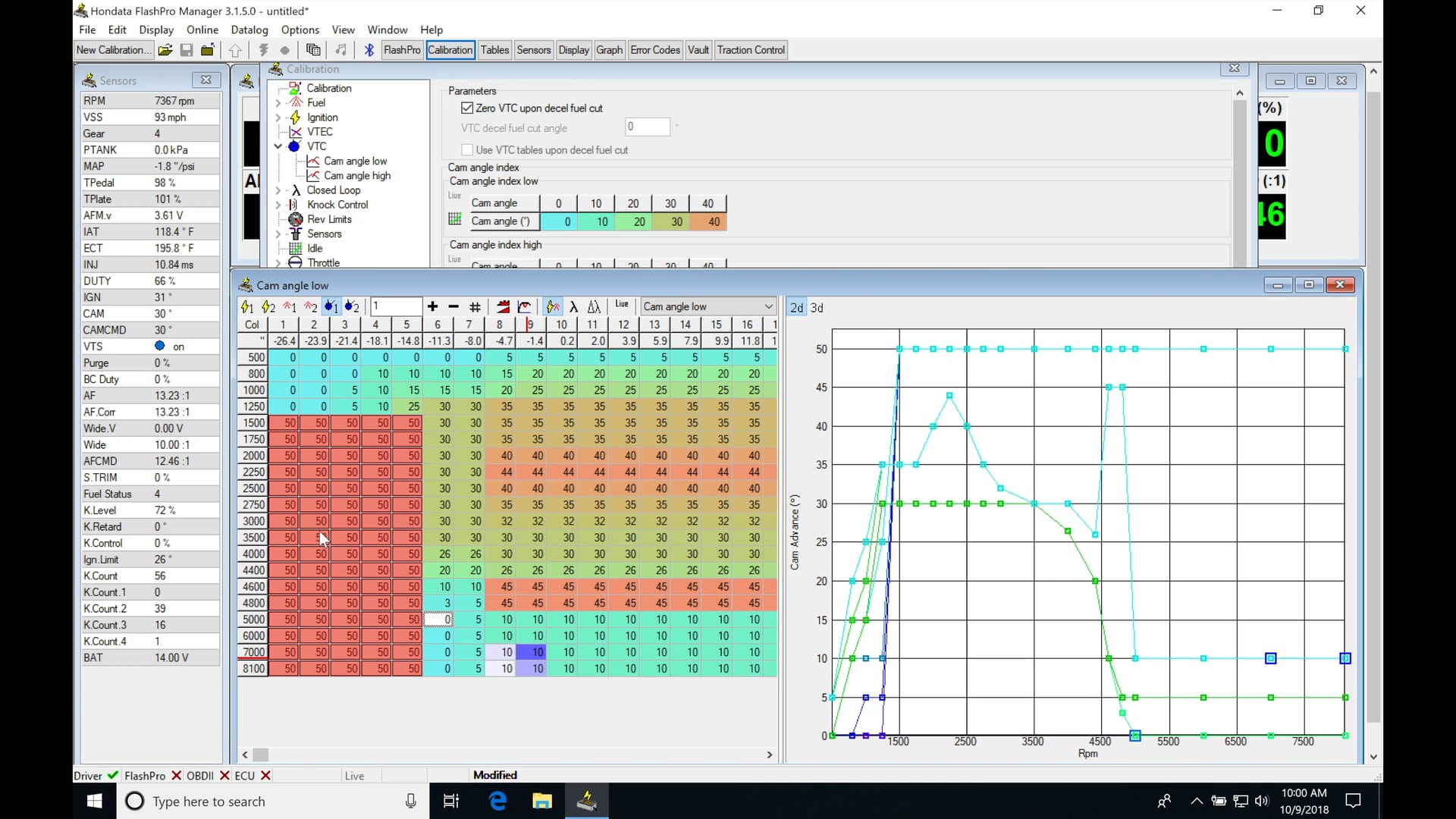Click the datalog music-note icon
This screenshot has width=1456, height=819.
pos(340,49)
